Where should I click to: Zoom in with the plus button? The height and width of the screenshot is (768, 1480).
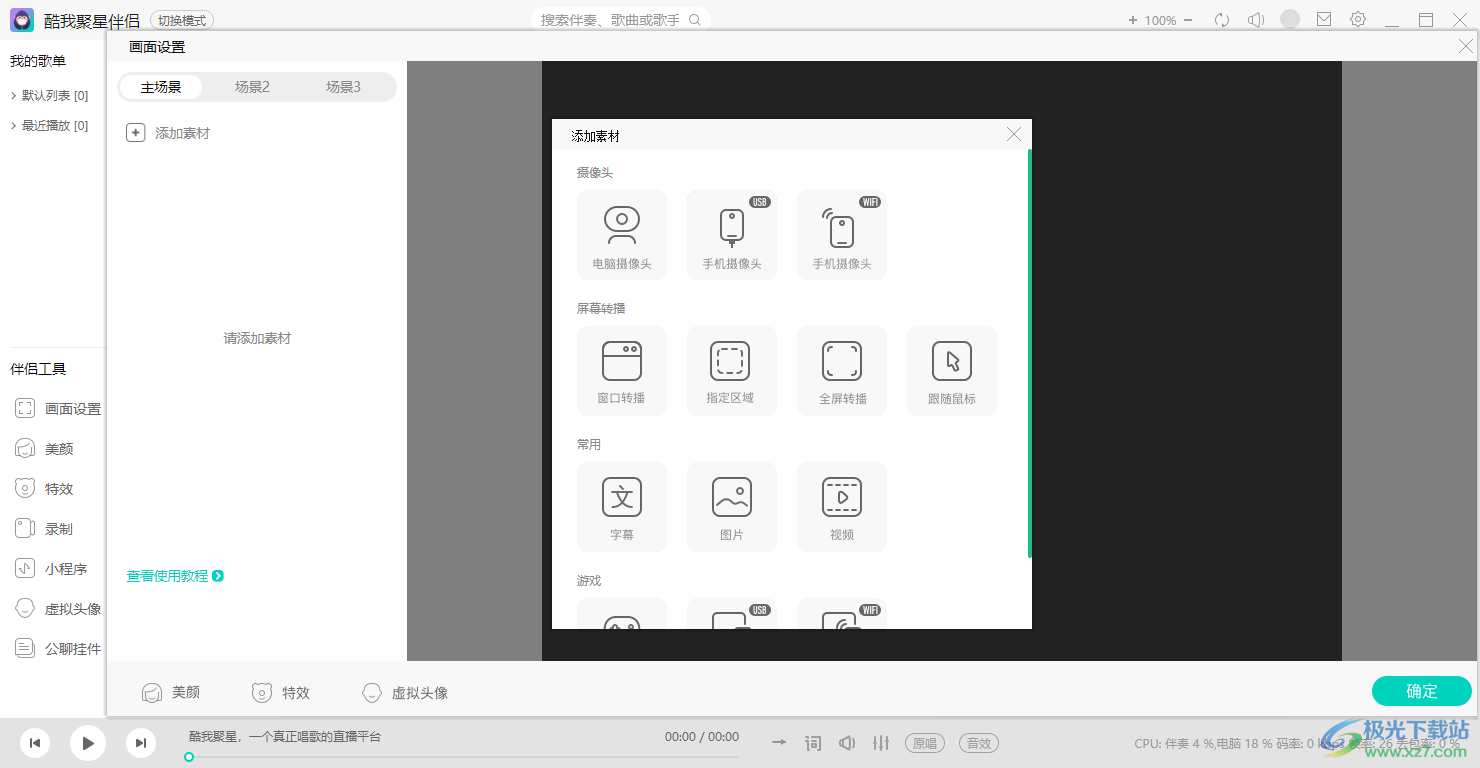(1133, 20)
